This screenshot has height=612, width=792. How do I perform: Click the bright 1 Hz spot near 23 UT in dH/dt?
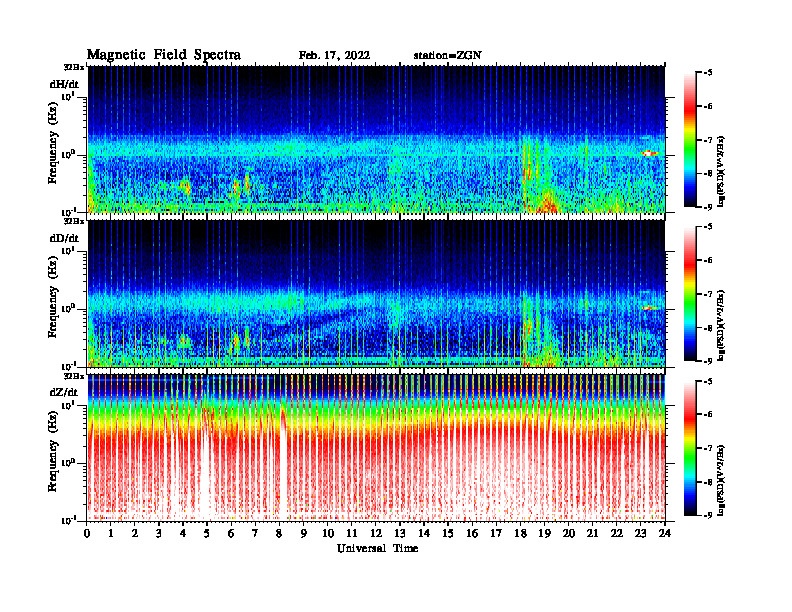(x=649, y=153)
